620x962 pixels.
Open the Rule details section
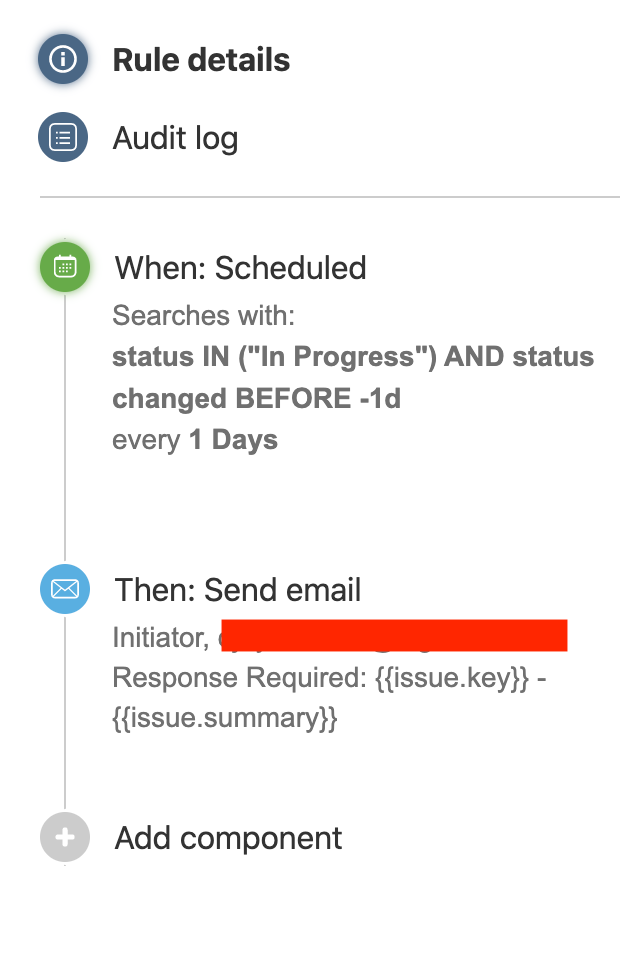click(202, 59)
